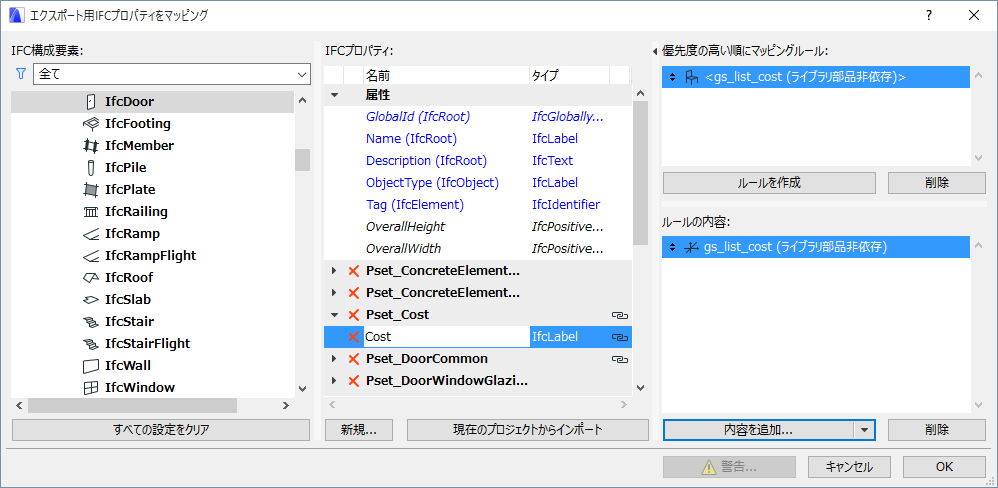
Task: Click the キャンセル button
Action: click(849, 466)
